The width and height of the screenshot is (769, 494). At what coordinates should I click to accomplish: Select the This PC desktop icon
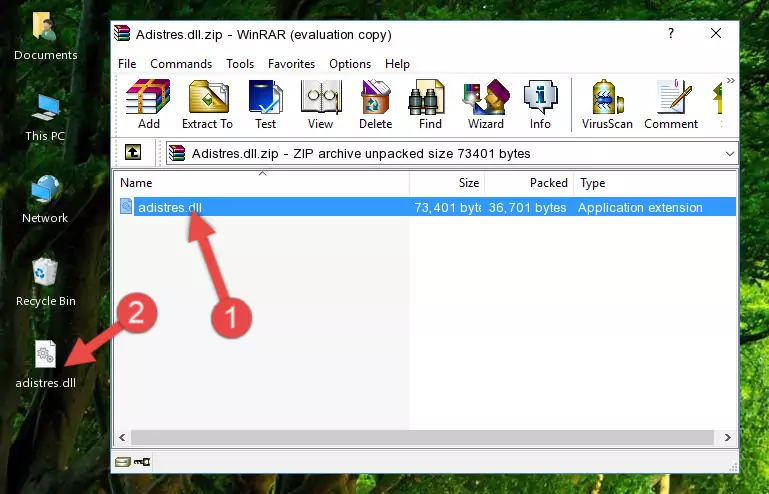(45, 118)
